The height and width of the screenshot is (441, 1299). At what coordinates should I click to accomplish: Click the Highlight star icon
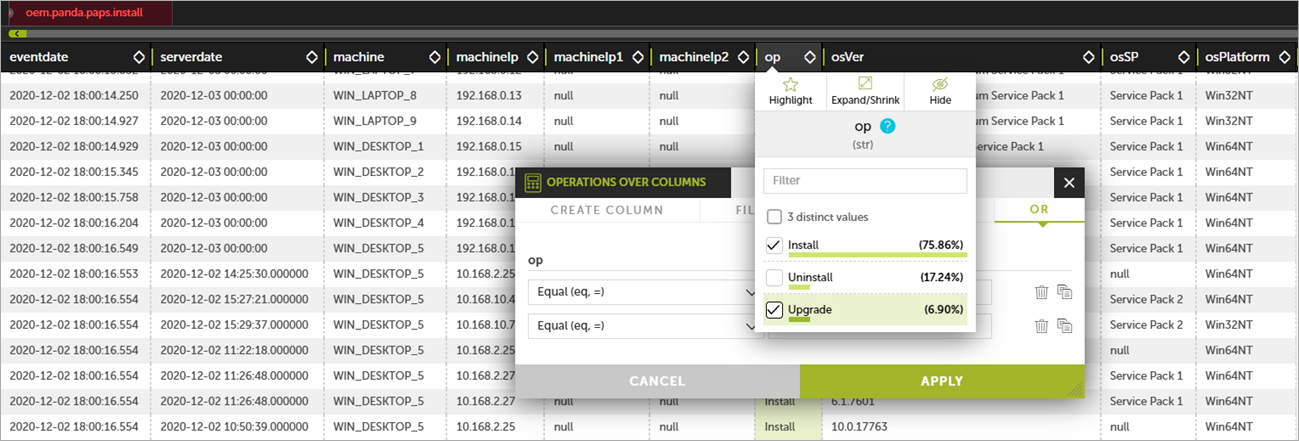pyautogui.click(x=790, y=85)
